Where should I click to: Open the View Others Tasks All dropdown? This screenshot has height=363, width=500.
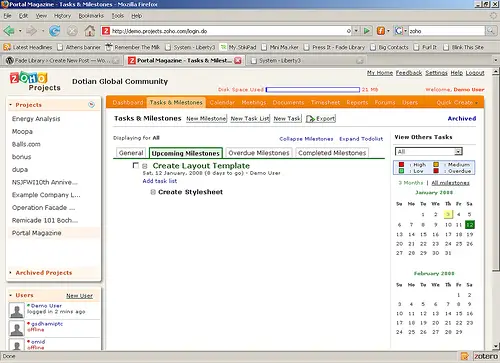coord(429,152)
